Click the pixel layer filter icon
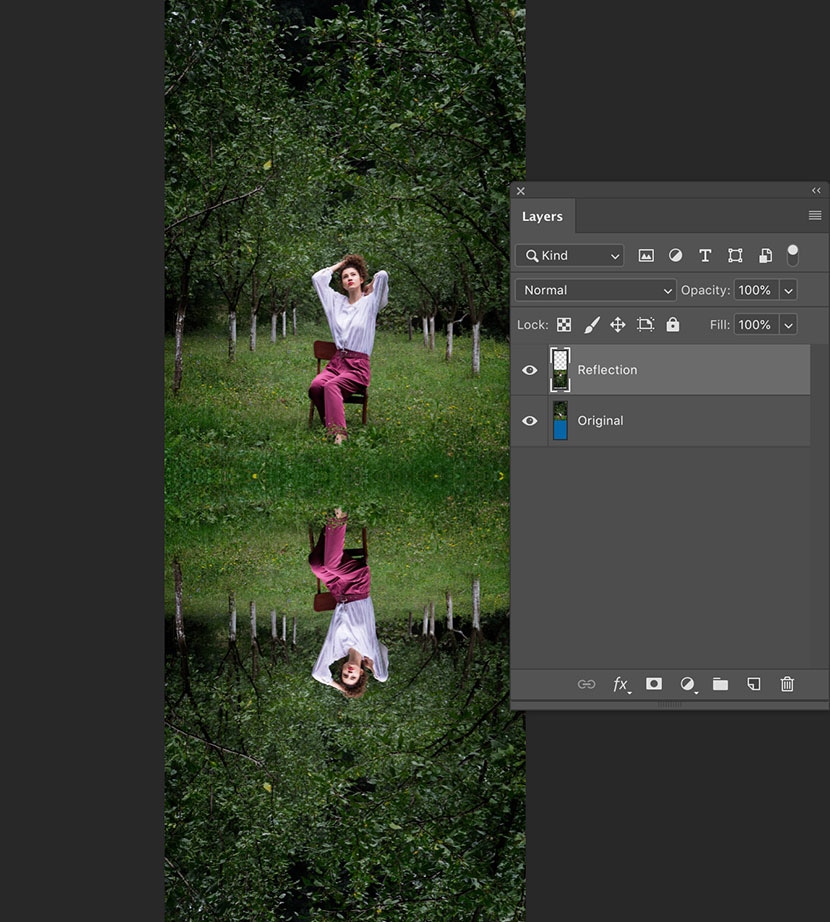The width and height of the screenshot is (830, 922). 646,256
